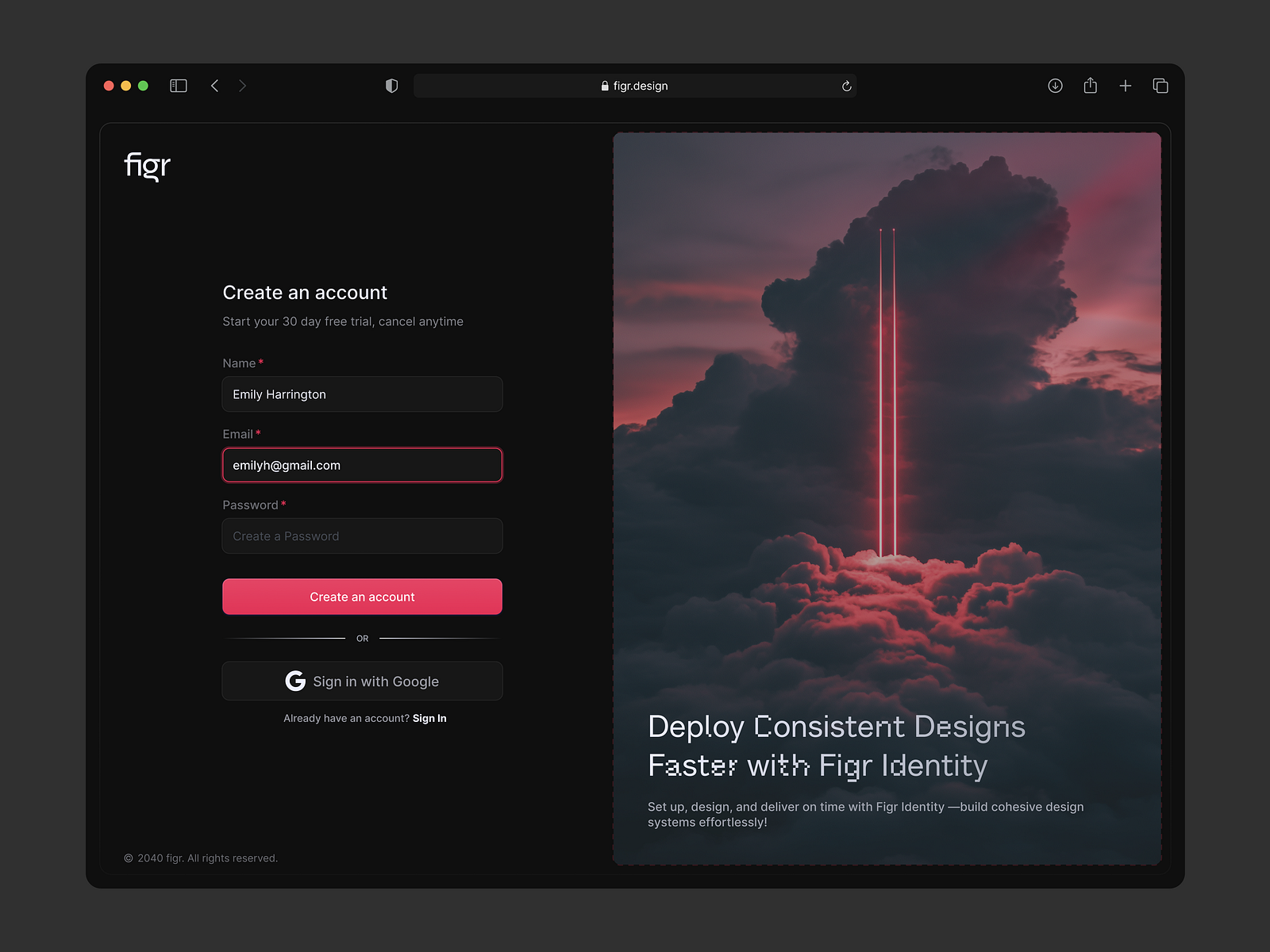Open a new tab with the plus icon
This screenshot has width=1270, height=952.
(x=1125, y=85)
